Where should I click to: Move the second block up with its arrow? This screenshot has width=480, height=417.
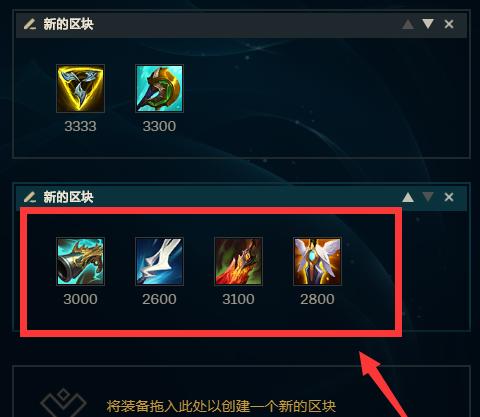pos(408,197)
